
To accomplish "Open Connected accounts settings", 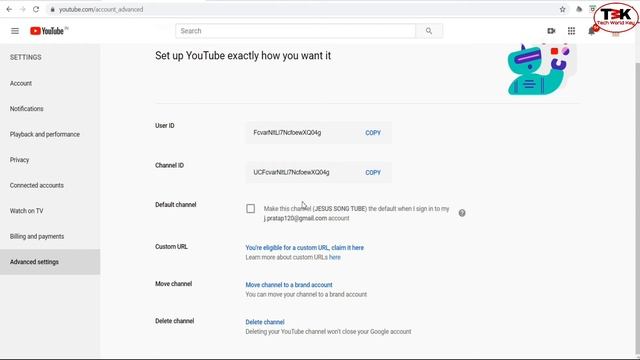I will pyautogui.click(x=37, y=185).
